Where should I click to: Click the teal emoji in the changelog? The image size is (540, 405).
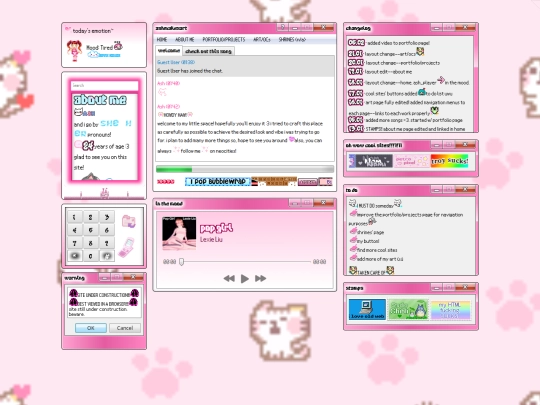(x=422, y=92)
